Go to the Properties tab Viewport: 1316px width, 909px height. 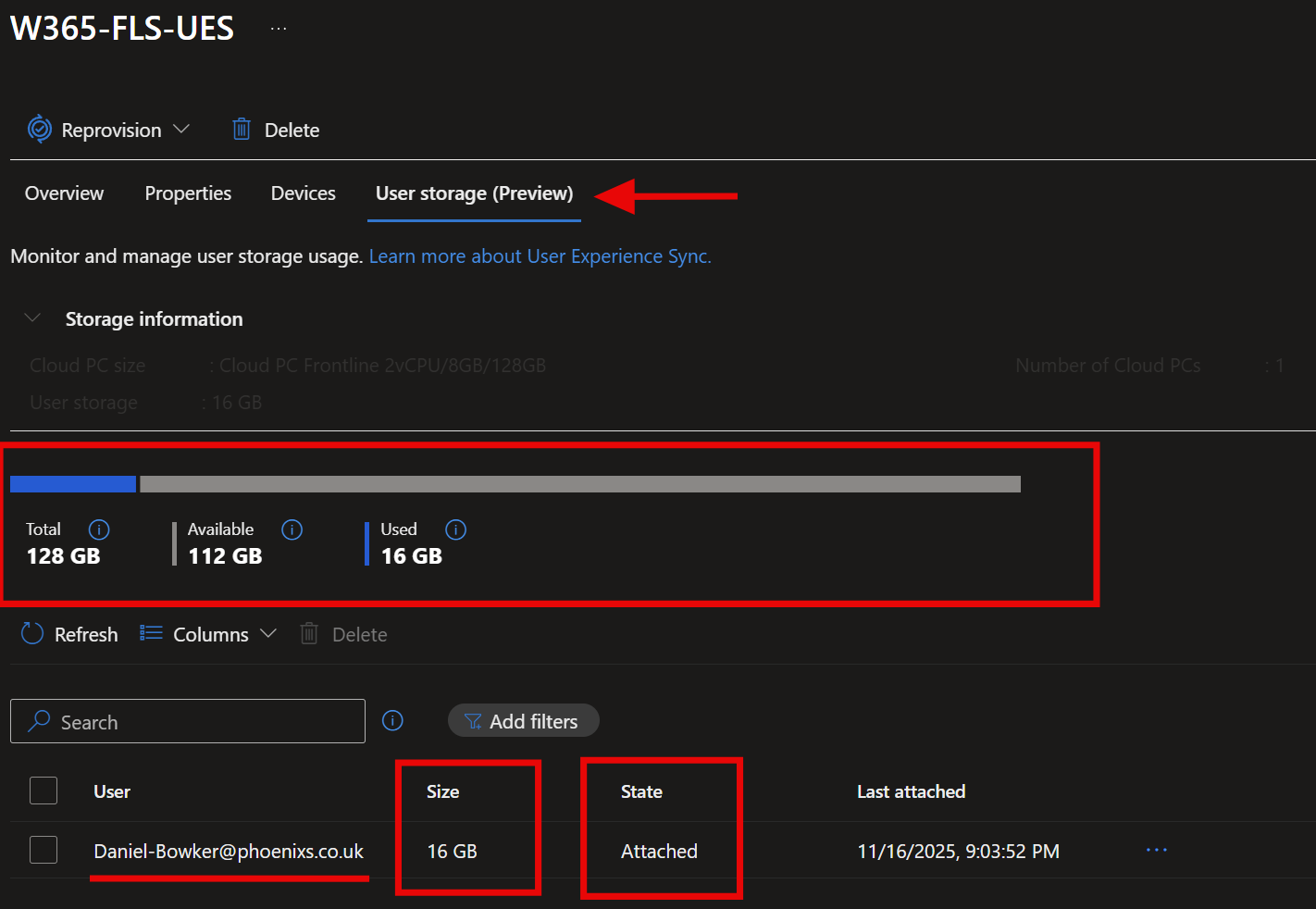tap(188, 193)
